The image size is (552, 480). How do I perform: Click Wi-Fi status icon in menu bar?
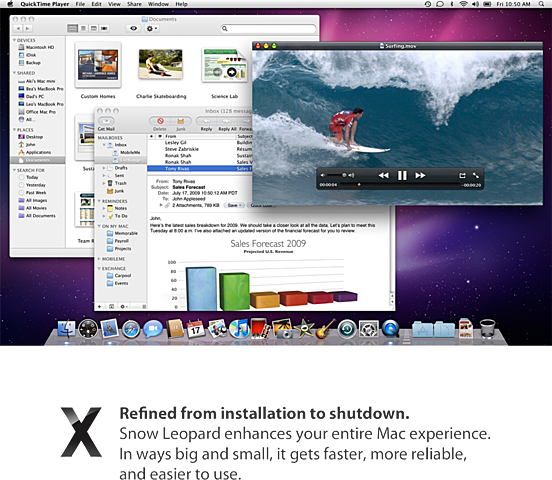point(464,4)
